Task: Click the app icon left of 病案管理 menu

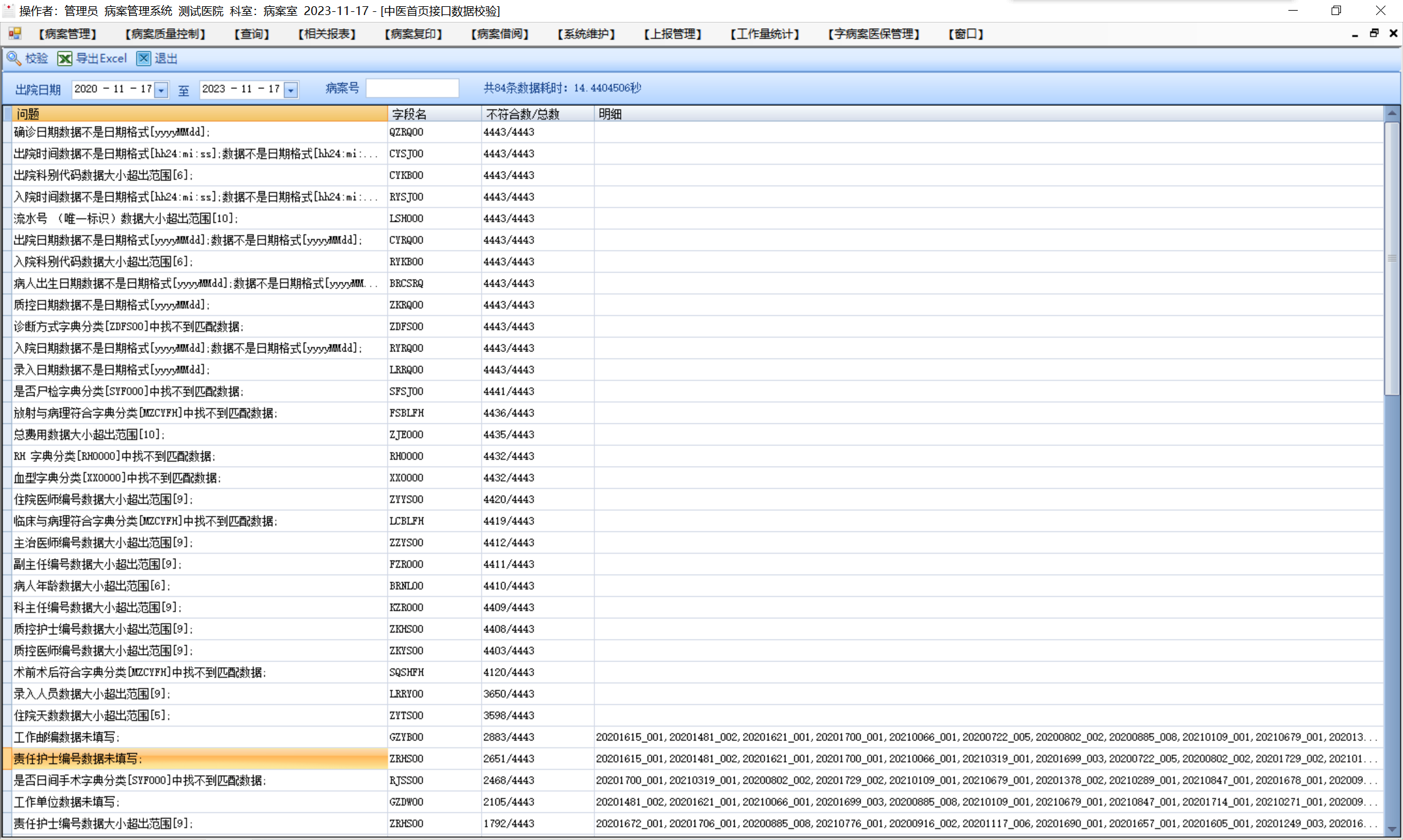Action: coord(14,34)
